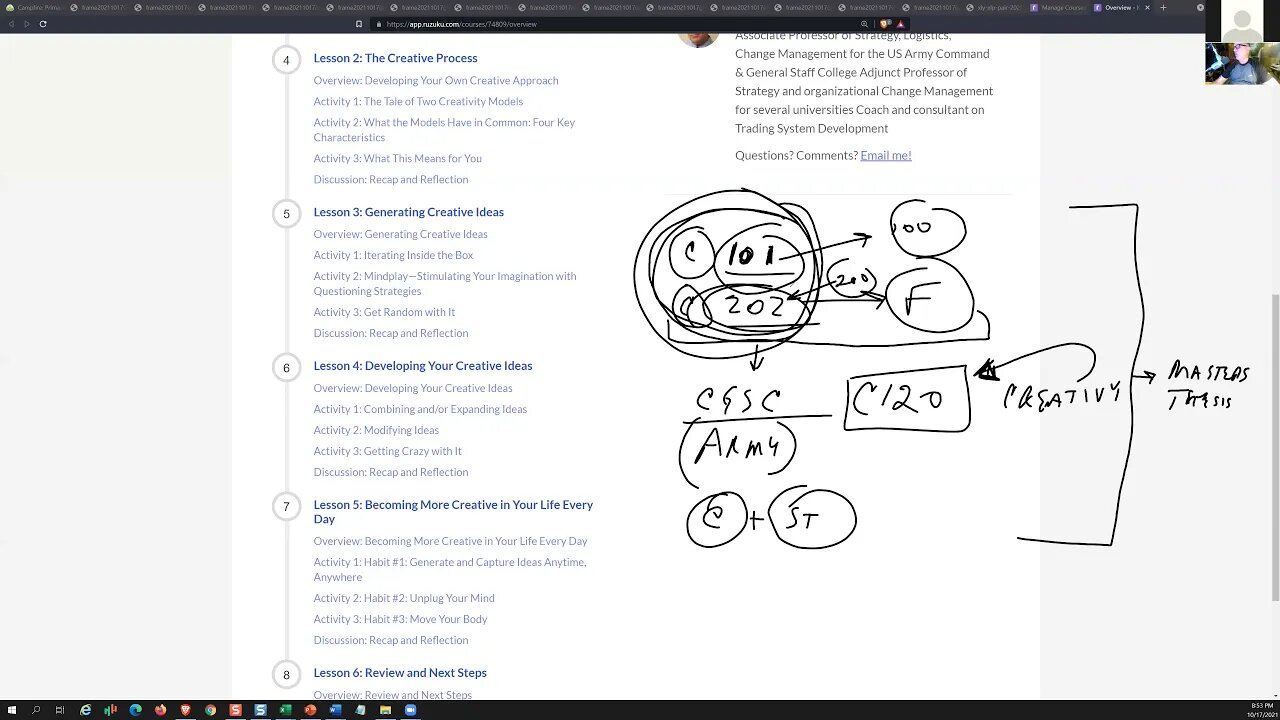Open Lesson 5 Discussion: Recap and Reflection
Viewport: 1280px width, 720px height.
pyautogui.click(x=390, y=640)
